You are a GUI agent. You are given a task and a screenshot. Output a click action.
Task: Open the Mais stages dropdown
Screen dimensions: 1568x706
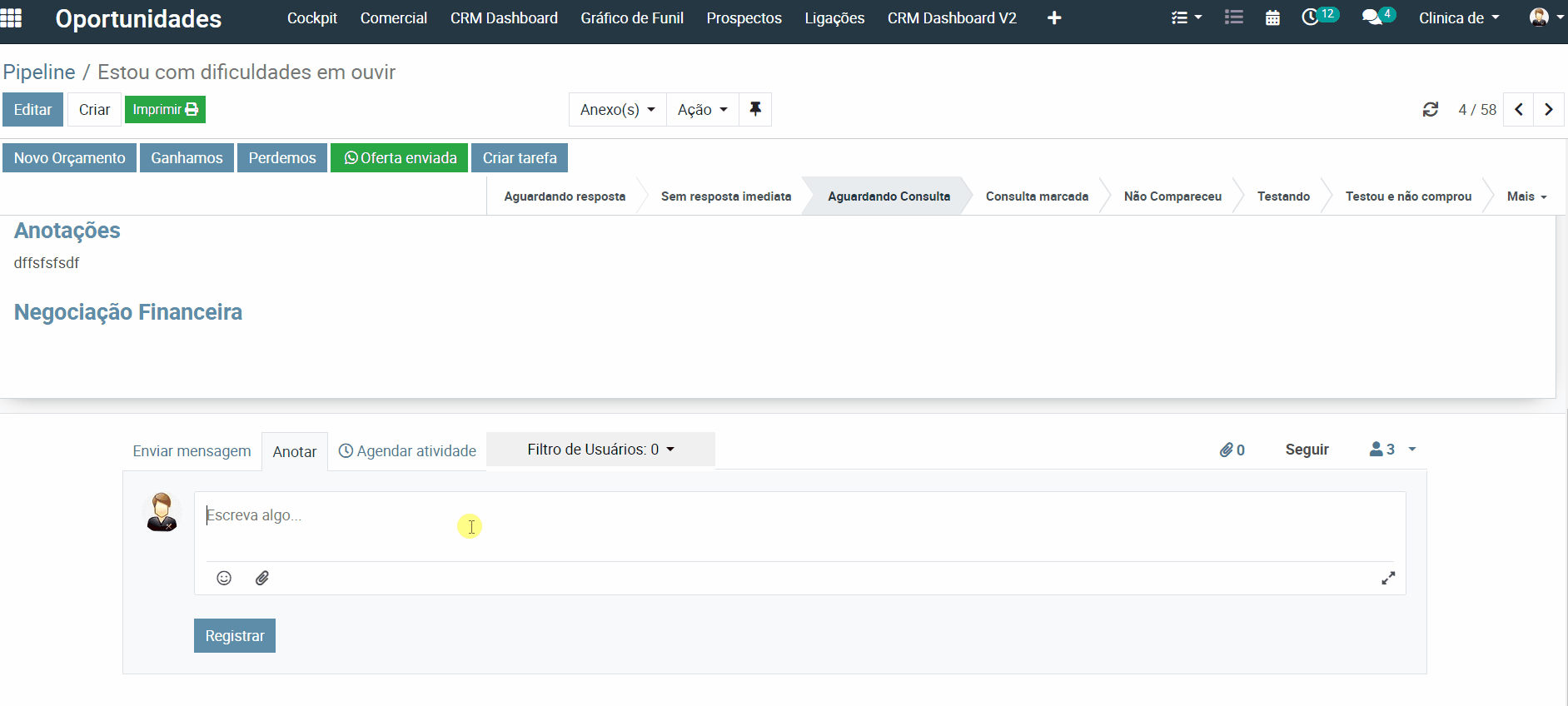pyautogui.click(x=1526, y=196)
